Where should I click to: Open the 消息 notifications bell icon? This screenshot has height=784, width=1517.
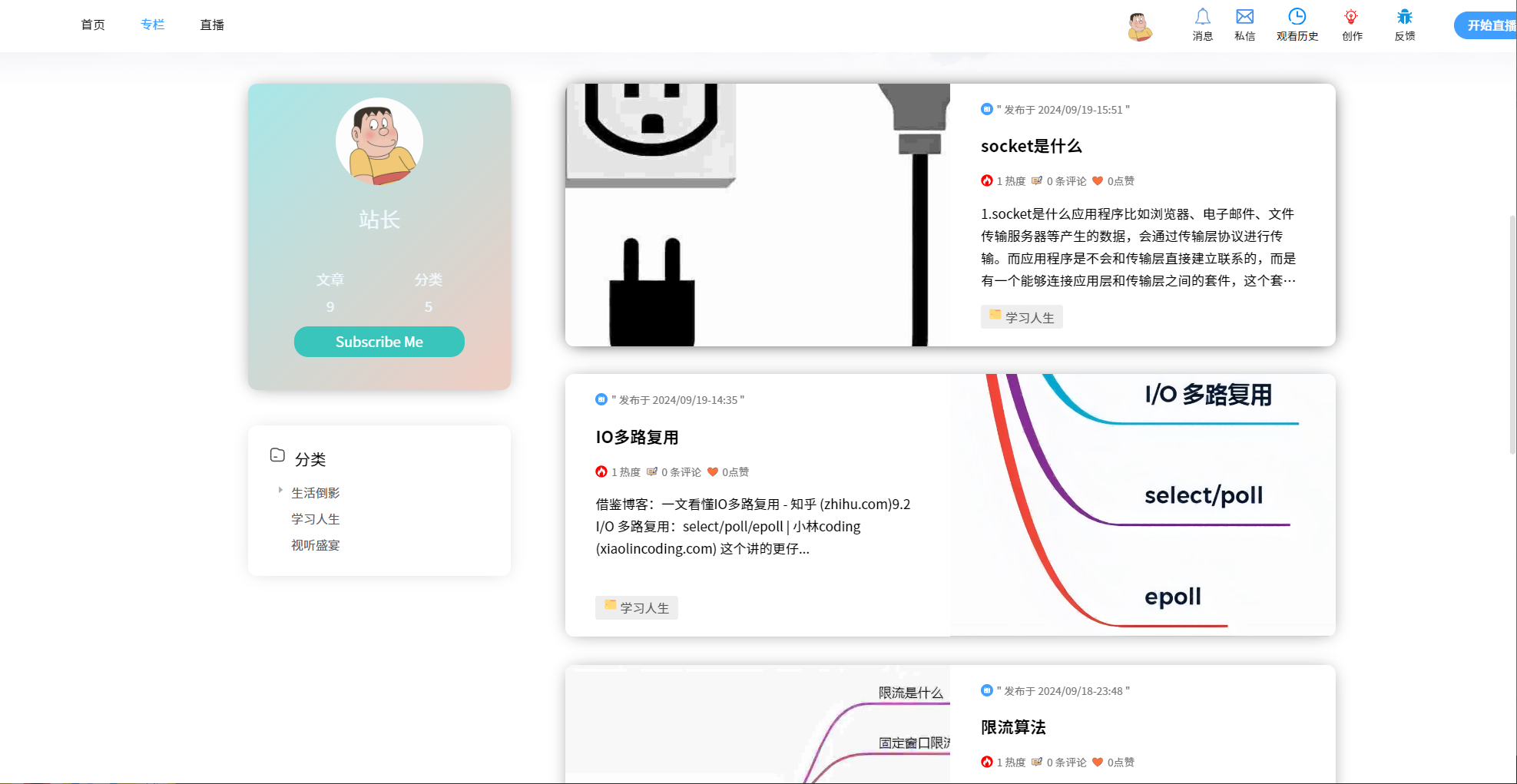1202,17
